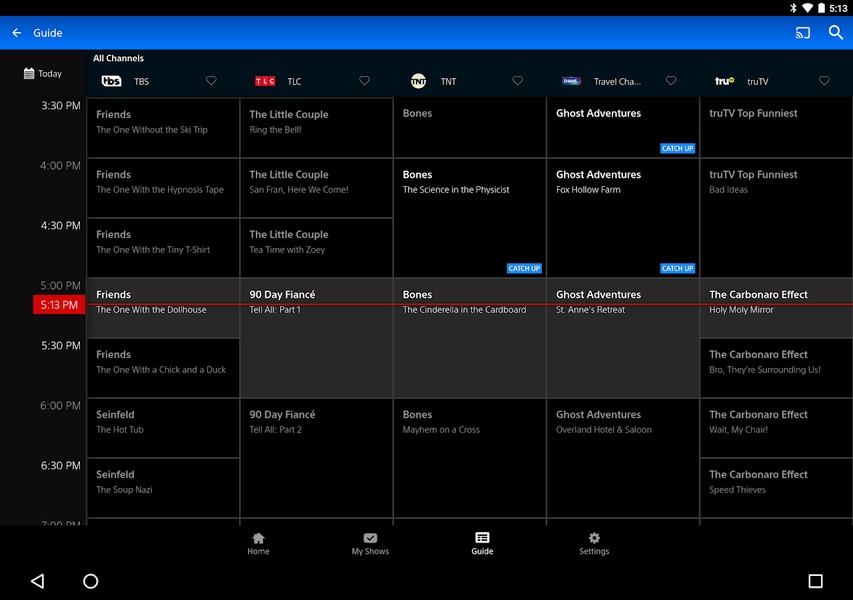
Task: Open the My Shows tab
Action: tap(370, 543)
